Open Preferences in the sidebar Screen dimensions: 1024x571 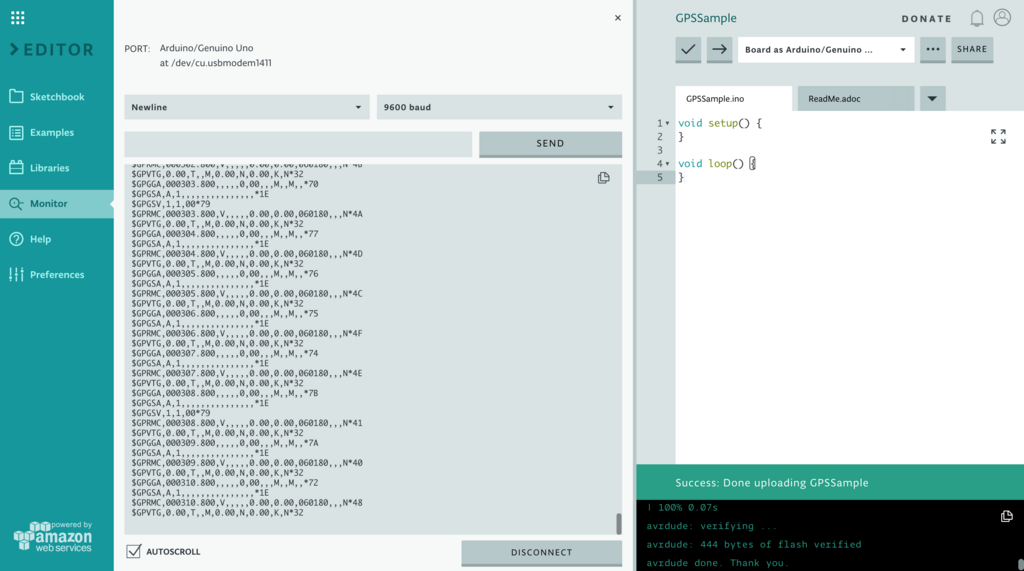pos(57,274)
